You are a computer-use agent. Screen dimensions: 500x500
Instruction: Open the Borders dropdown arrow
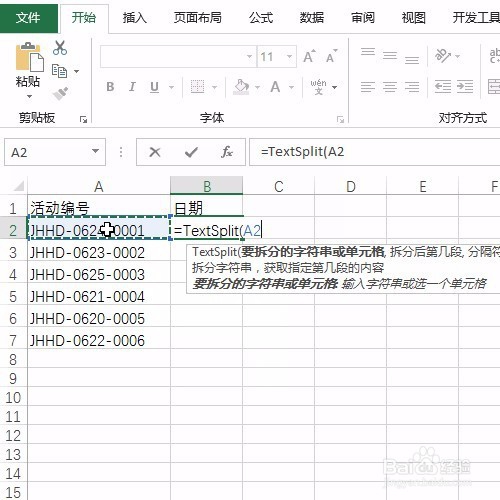pyautogui.click(x=215, y=87)
